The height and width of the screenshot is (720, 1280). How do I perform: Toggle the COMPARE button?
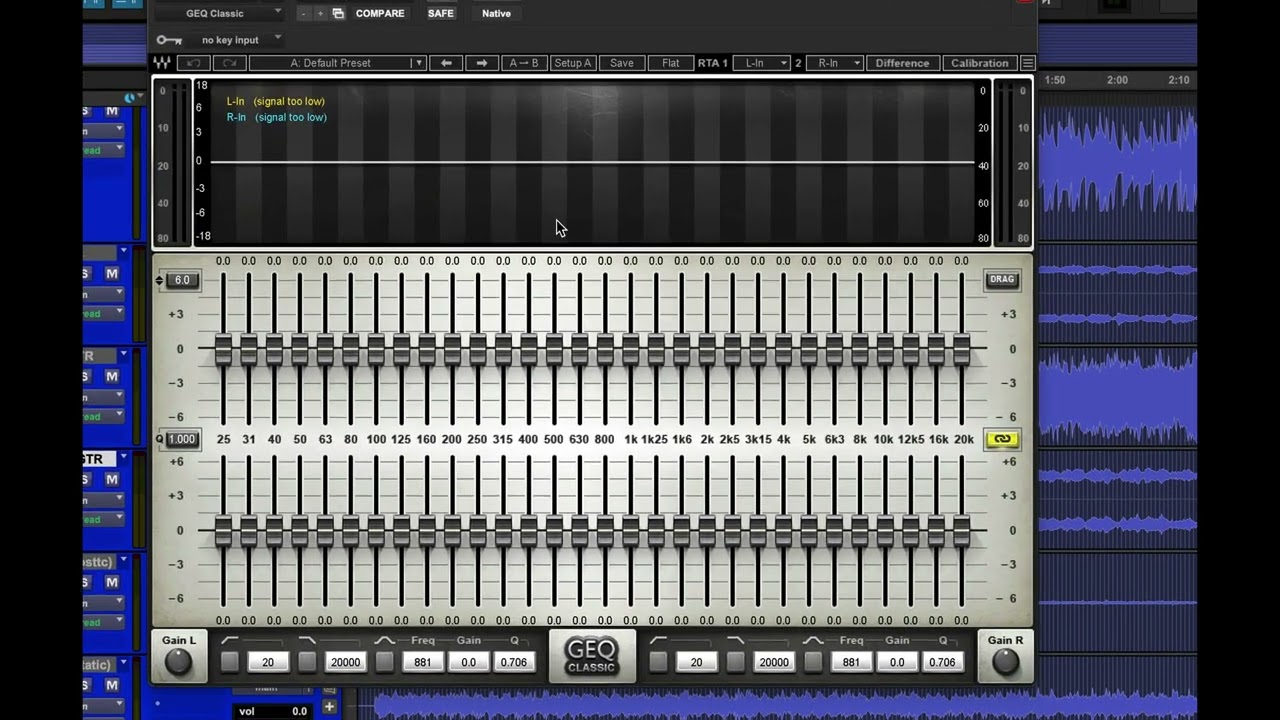(380, 13)
